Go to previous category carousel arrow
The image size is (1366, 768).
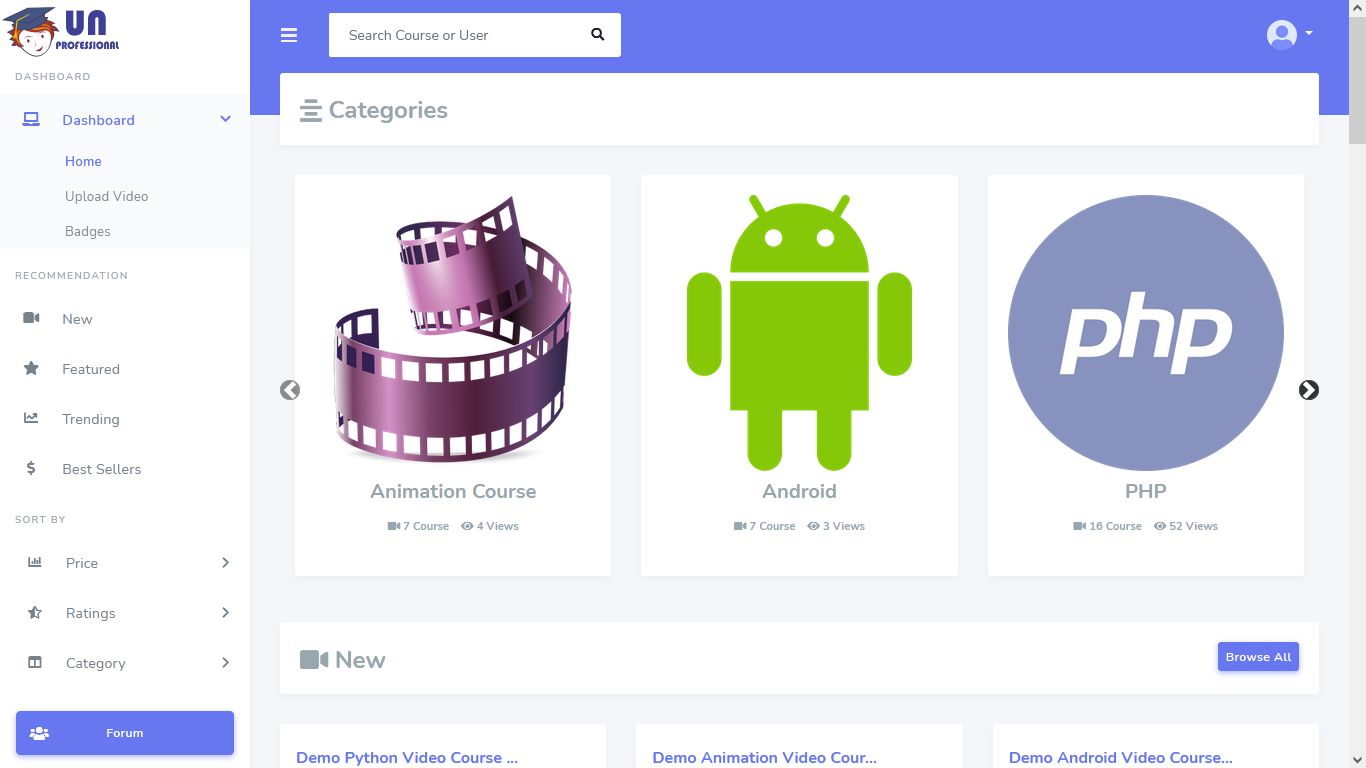(290, 390)
